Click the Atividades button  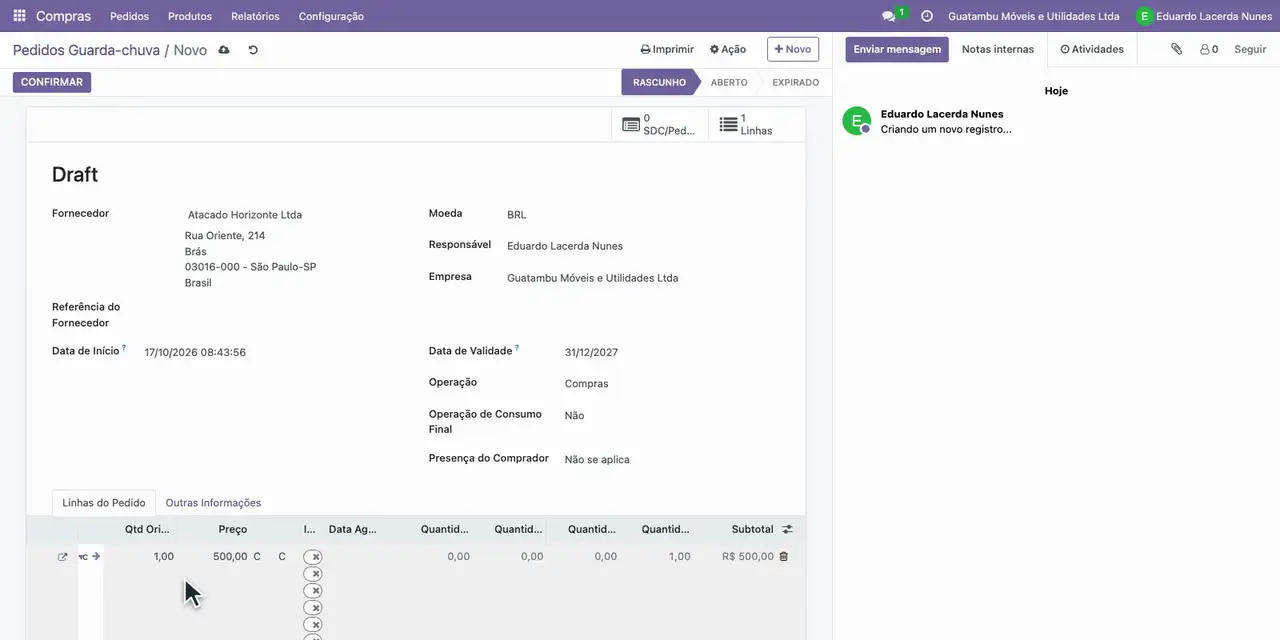[1092, 49]
